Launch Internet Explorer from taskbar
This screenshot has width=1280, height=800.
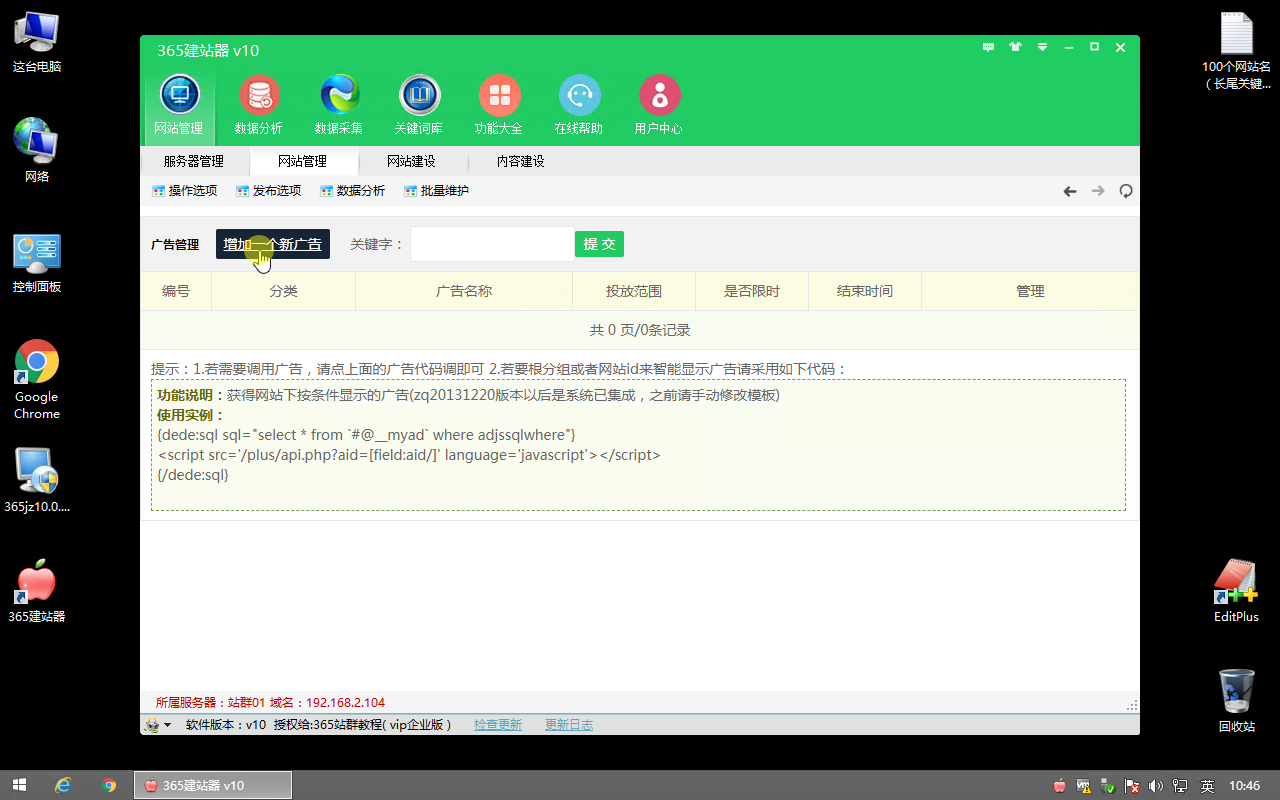coord(64,785)
